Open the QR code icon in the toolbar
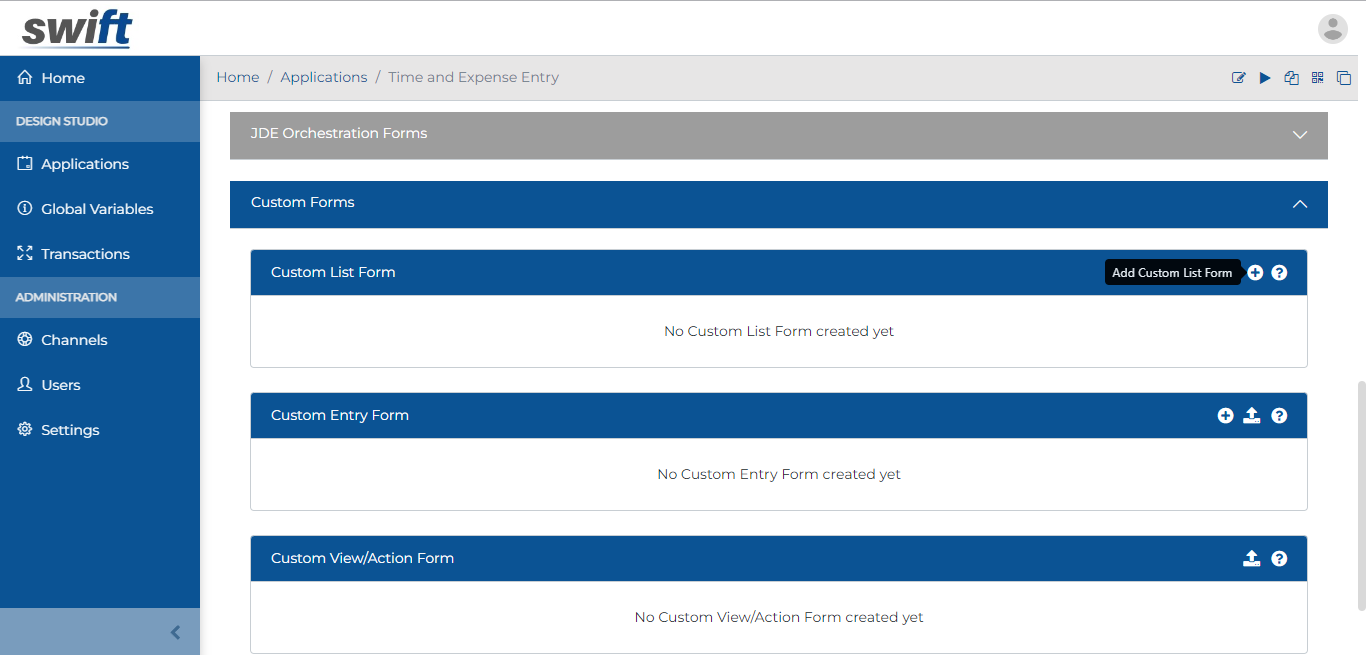 (x=1317, y=77)
